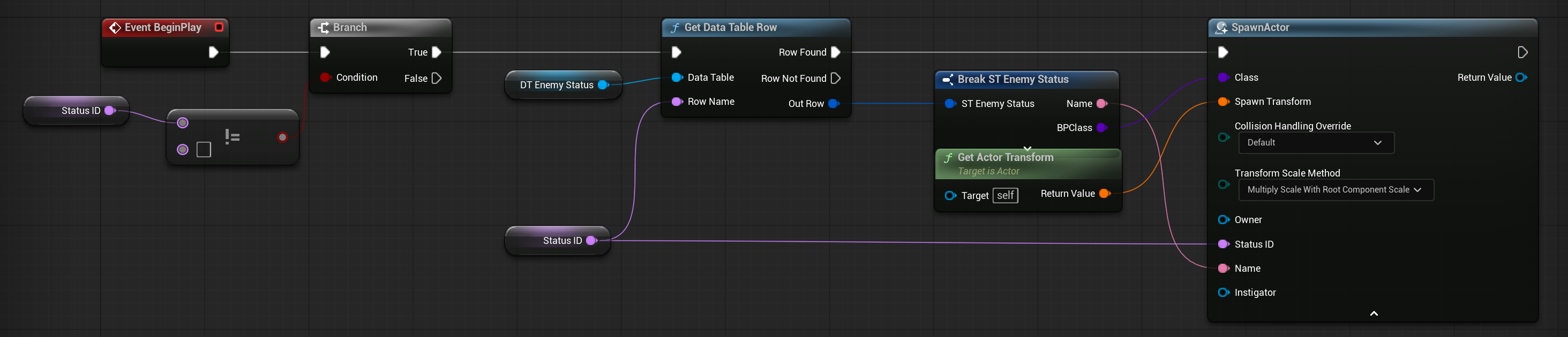Click the Branch node icon
The height and width of the screenshot is (337, 1568).
324,27
